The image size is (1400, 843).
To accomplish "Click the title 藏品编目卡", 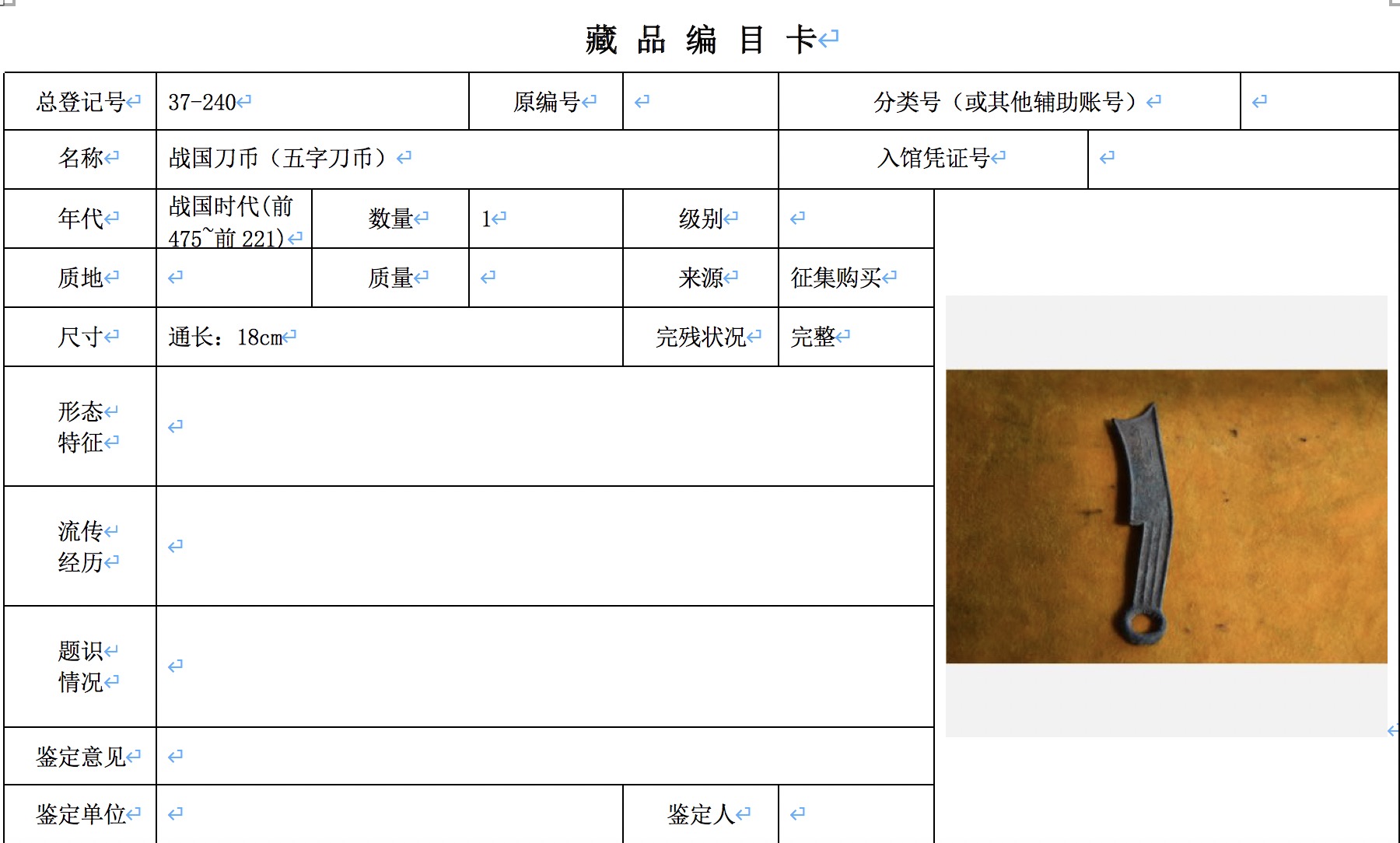I will coord(701,40).
